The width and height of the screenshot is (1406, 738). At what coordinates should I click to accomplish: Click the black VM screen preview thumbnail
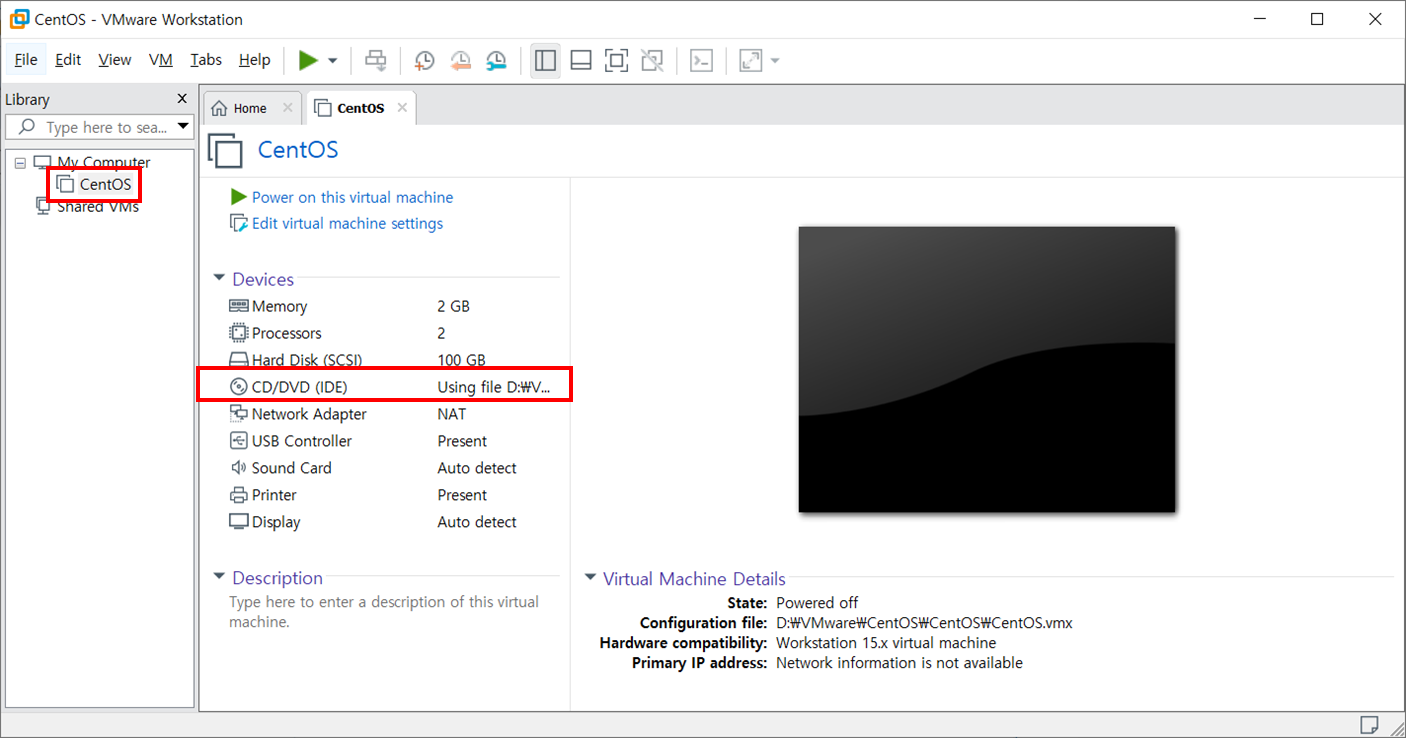click(x=987, y=369)
